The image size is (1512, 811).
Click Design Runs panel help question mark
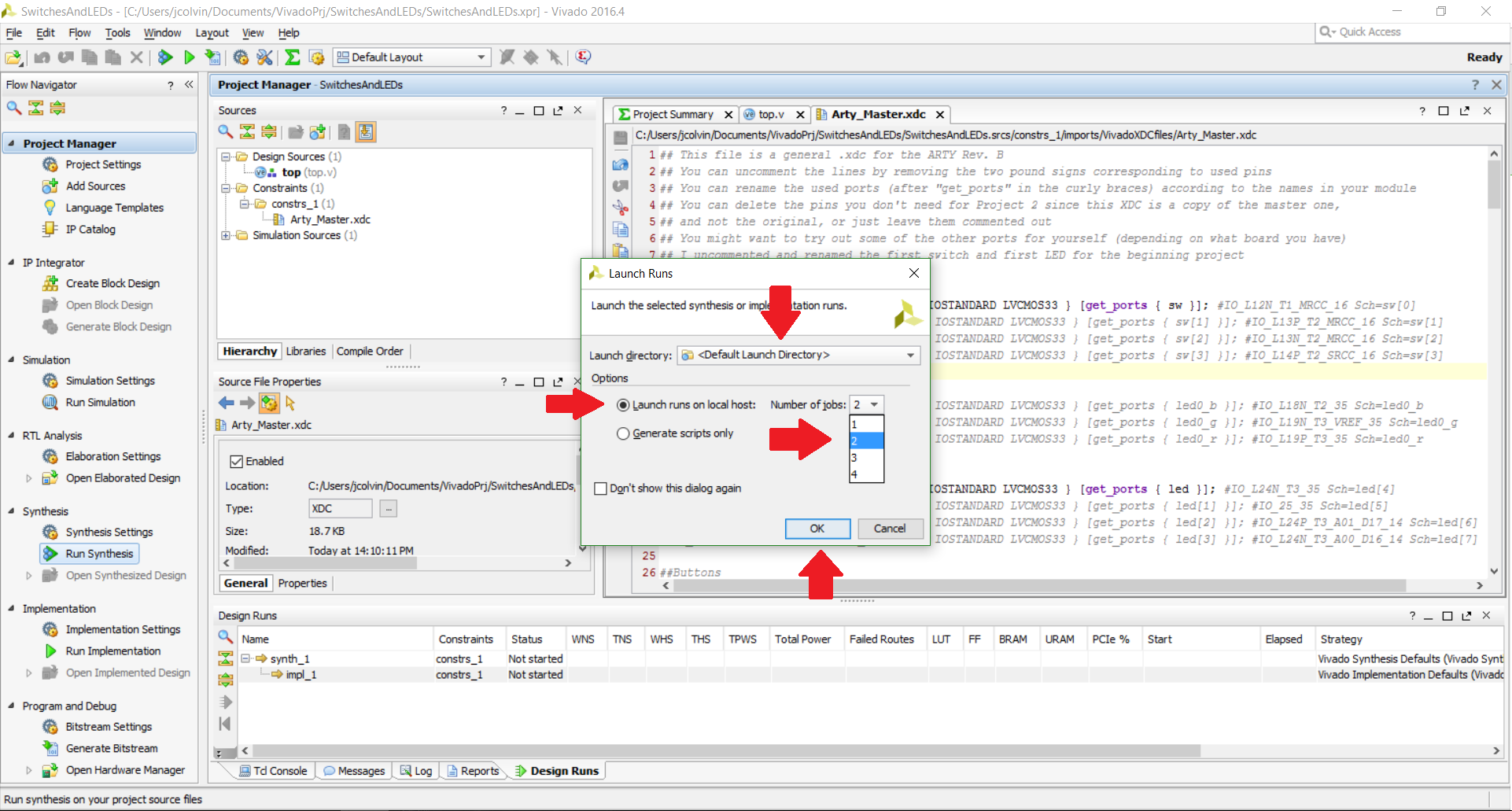(x=1412, y=616)
